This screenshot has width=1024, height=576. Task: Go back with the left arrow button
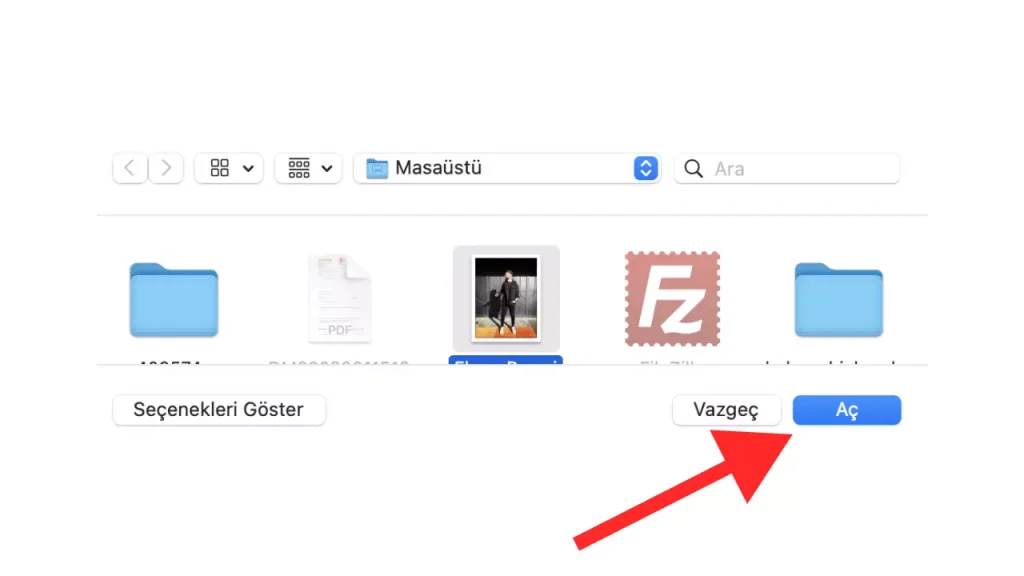tap(130, 168)
